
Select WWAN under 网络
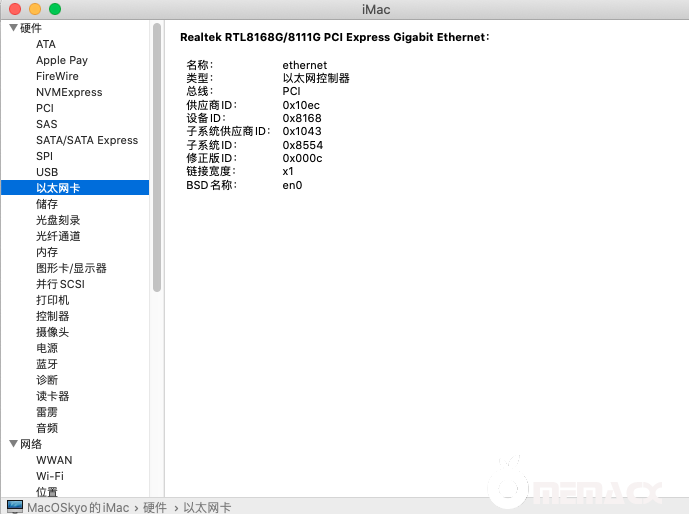click(54, 460)
